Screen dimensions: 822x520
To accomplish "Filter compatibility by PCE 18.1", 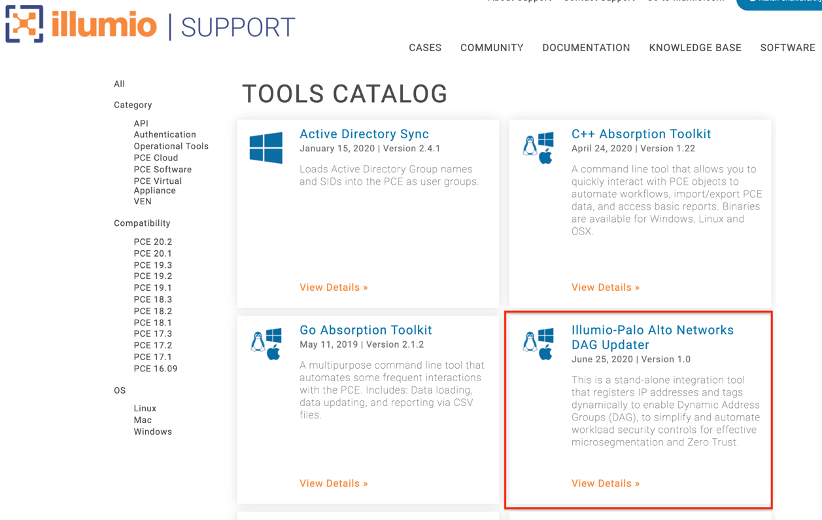I will pyautogui.click(x=153, y=323).
